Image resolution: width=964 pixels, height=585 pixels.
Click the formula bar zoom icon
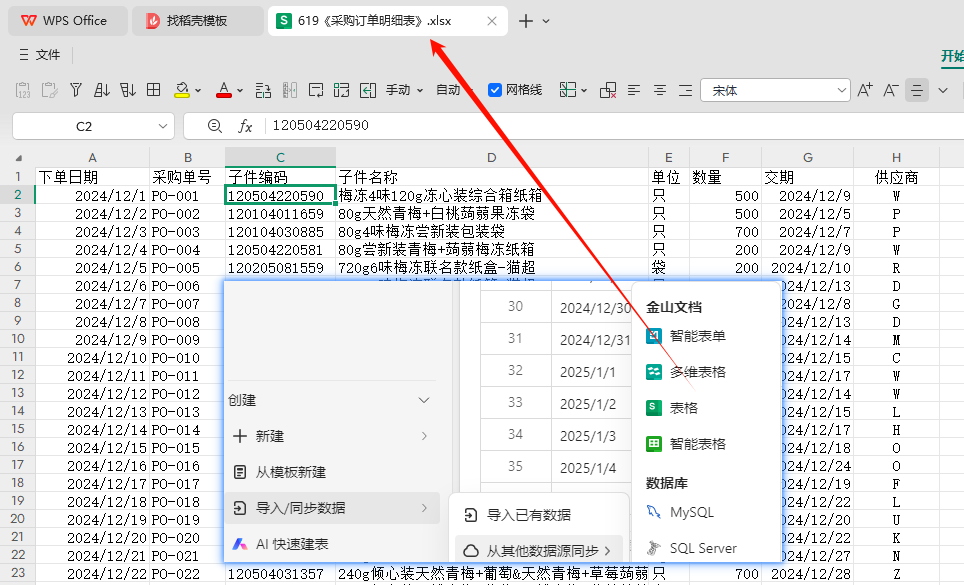click(x=215, y=126)
